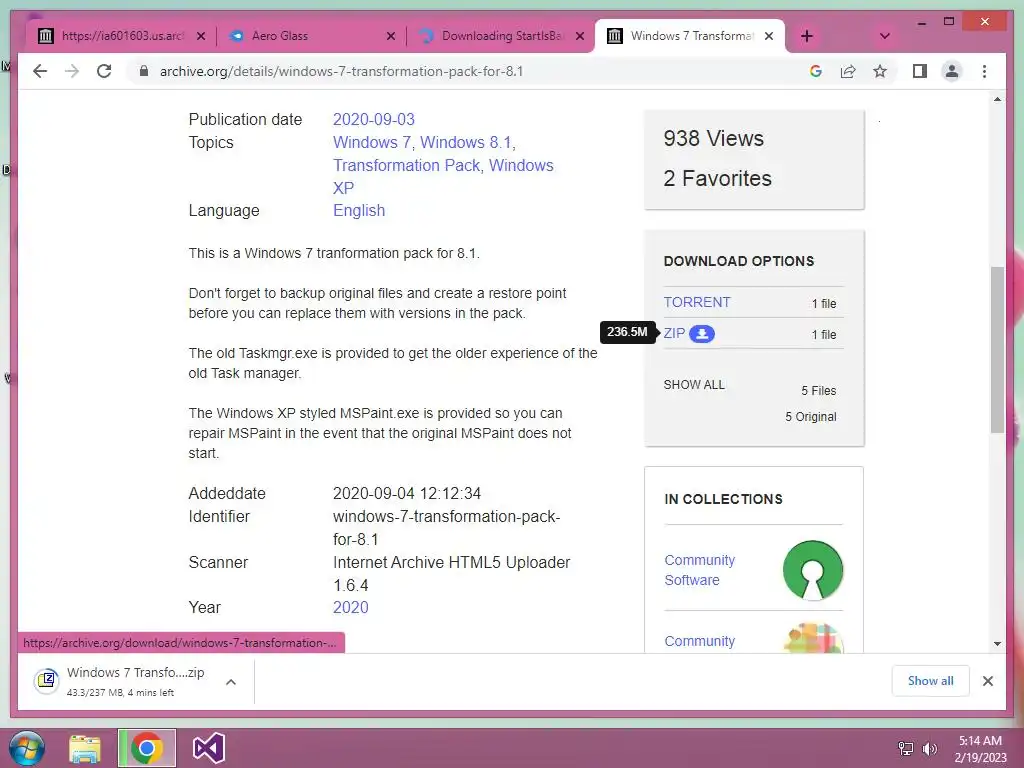Open the 5 Original link
The image size is (1024, 768).
[810, 417]
